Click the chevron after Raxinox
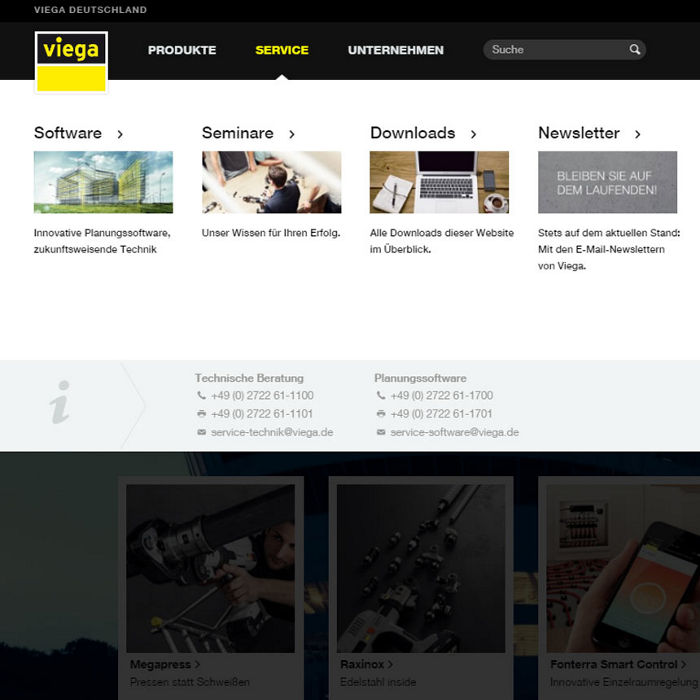This screenshot has width=700, height=700. (390, 664)
